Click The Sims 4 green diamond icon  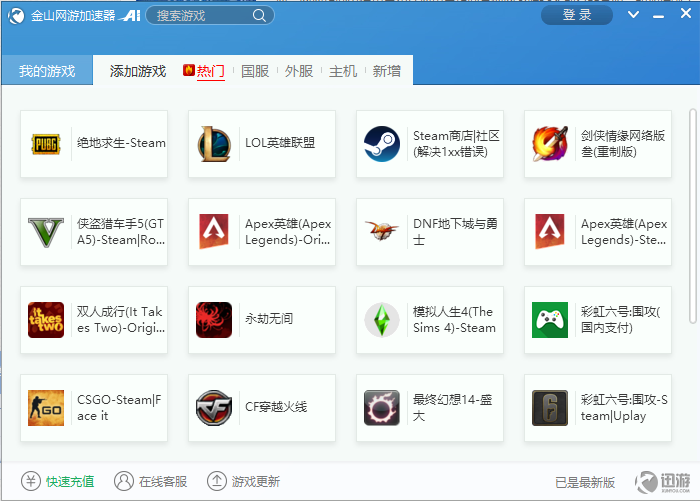click(x=382, y=320)
